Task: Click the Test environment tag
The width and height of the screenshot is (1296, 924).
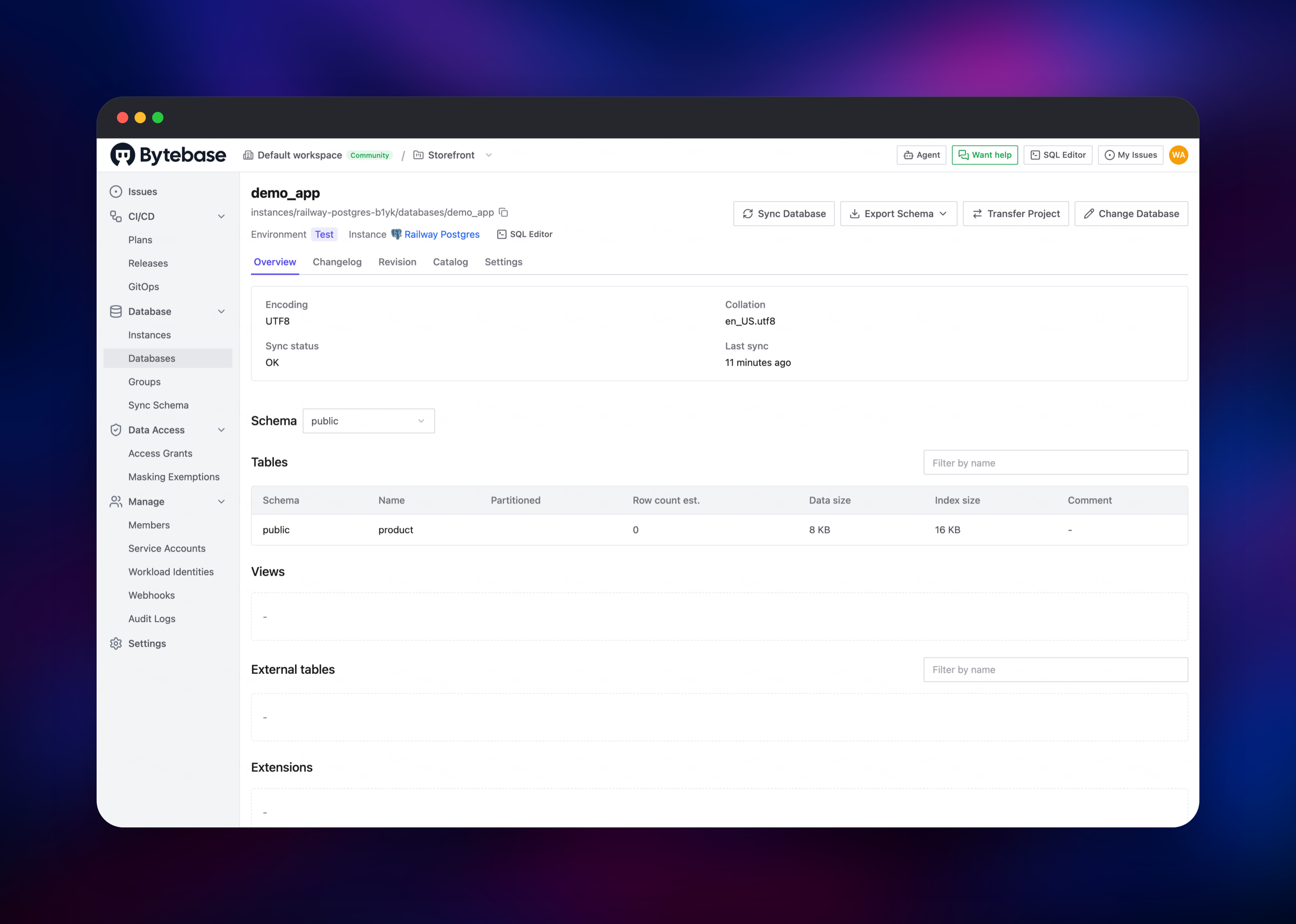Action: pyautogui.click(x=324, y=234)
